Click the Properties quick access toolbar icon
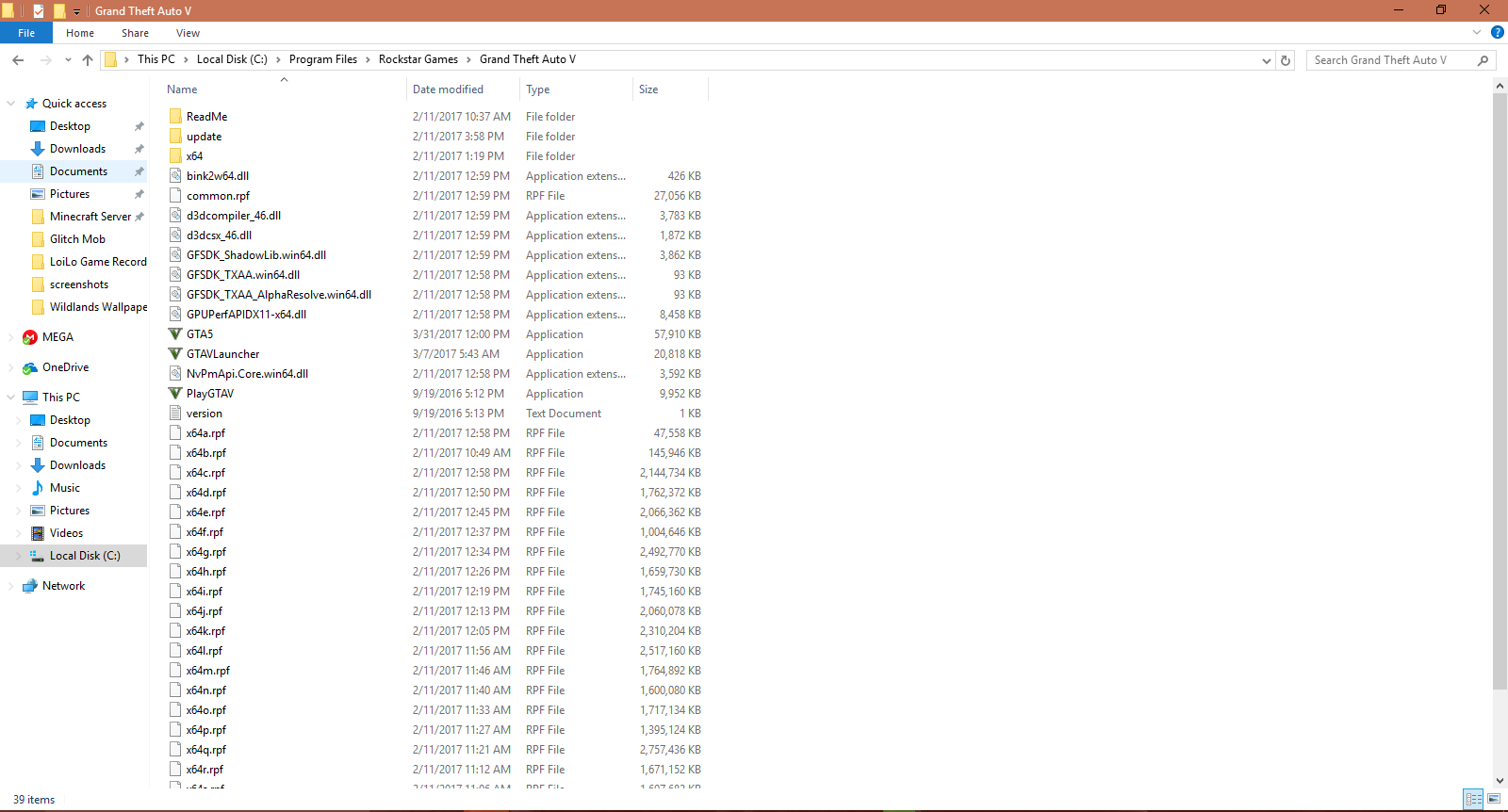This screenshot has height=812, width=1508. (x=39, y=10)
